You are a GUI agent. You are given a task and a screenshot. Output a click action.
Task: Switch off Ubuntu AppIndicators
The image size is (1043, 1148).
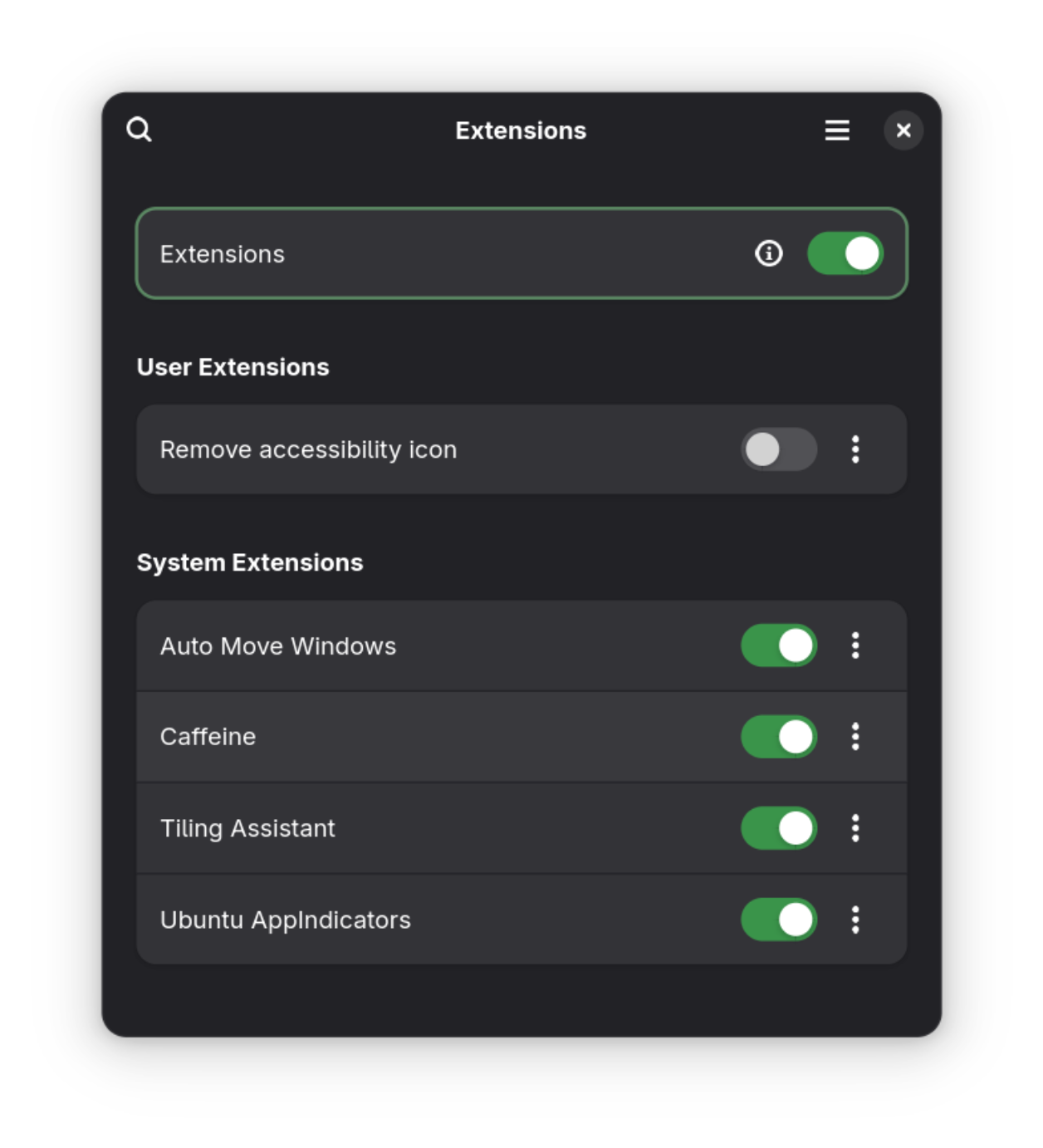click(778, 920)
